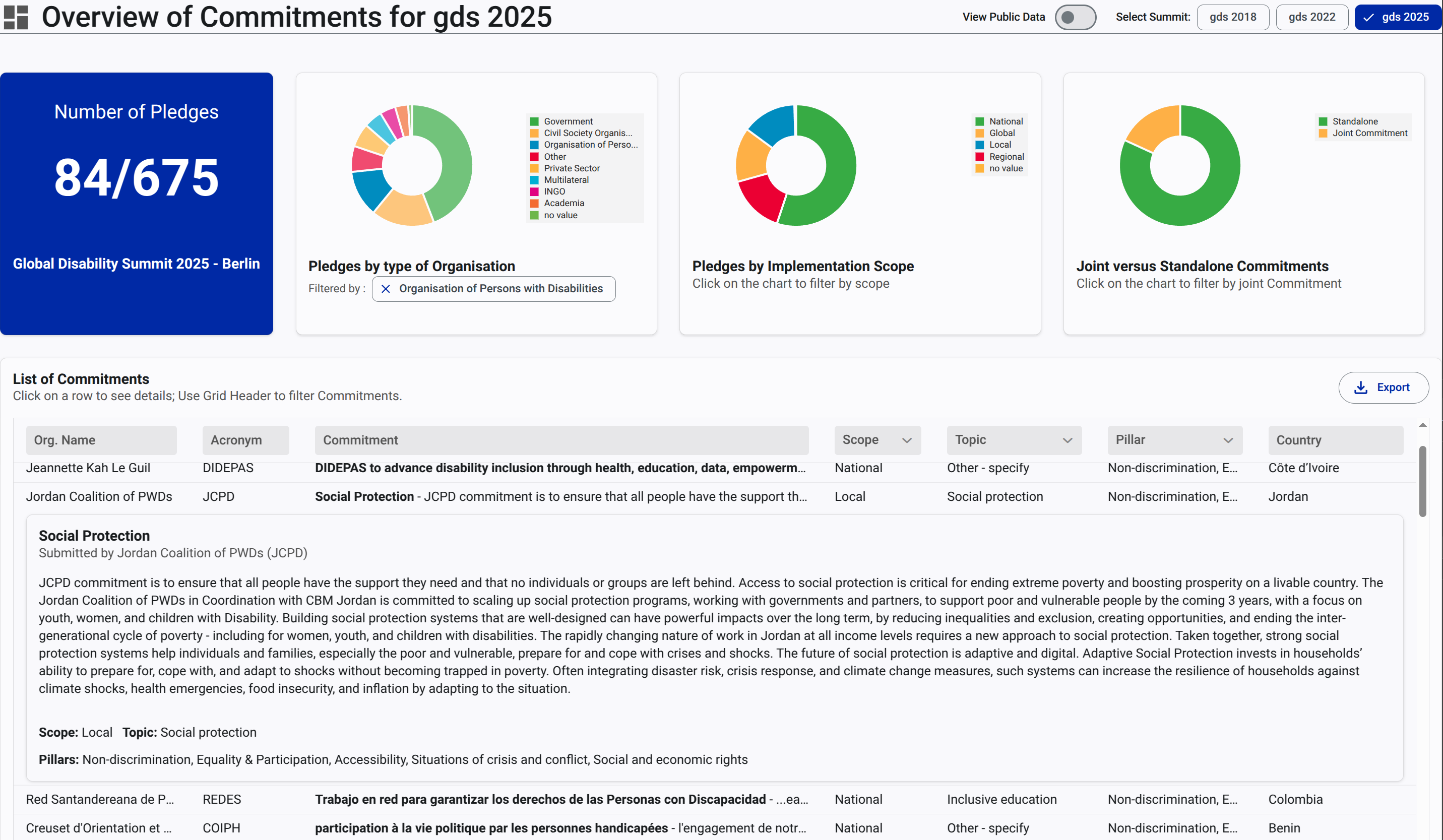Remove the Organisation of Persons with Disabilities filter
This screenshot has width=1443, height=840.
(x=386, y=289)
